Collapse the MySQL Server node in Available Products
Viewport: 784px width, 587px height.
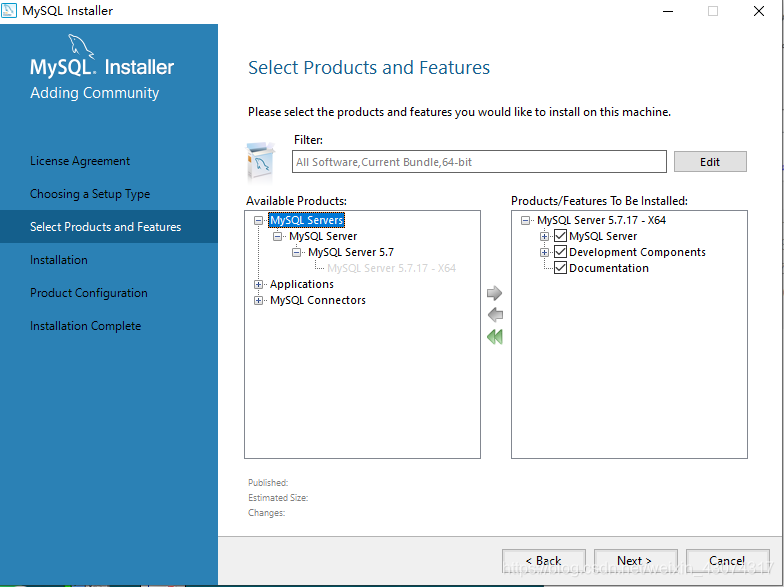pos(278,236)
